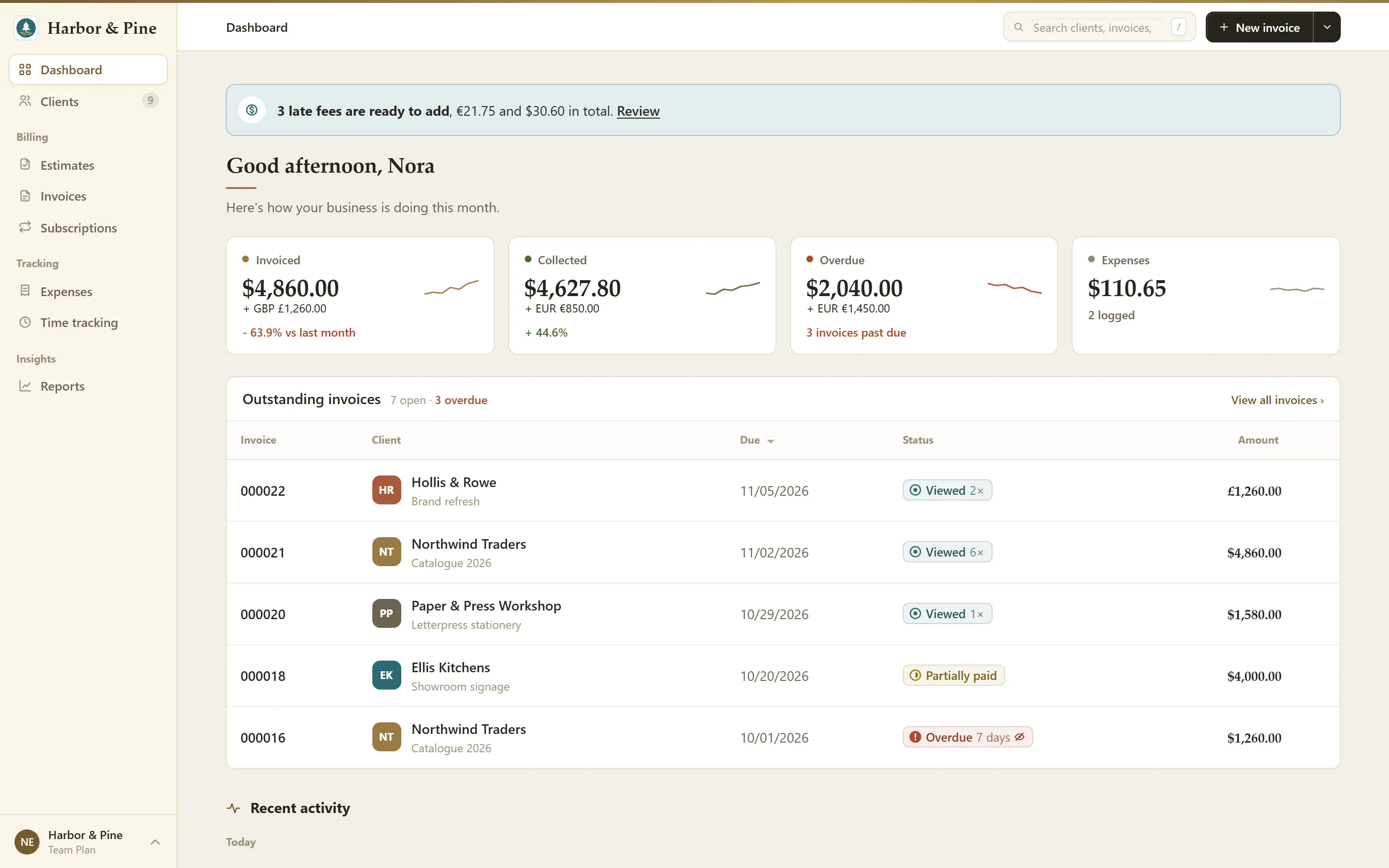Open Expenses in the sidebar
This screenshot has width=1389, height=868.
[88, 291]
